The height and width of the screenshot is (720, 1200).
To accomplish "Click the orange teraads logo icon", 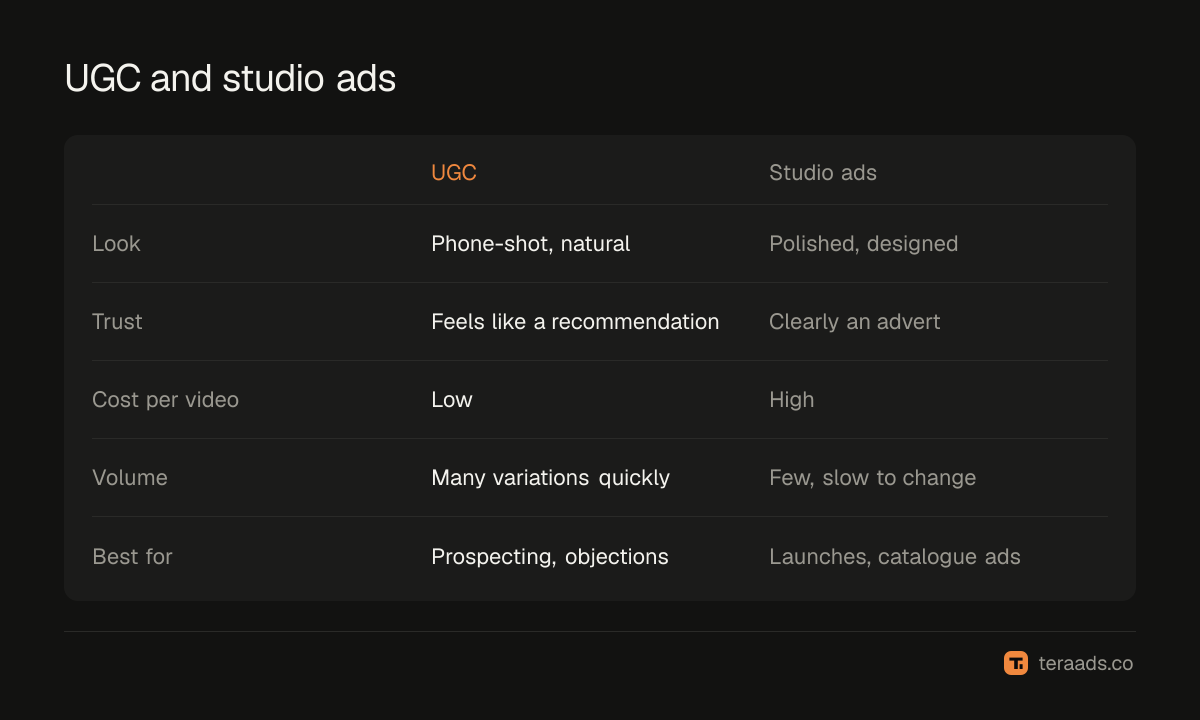I will click(x=1016, y=663).
